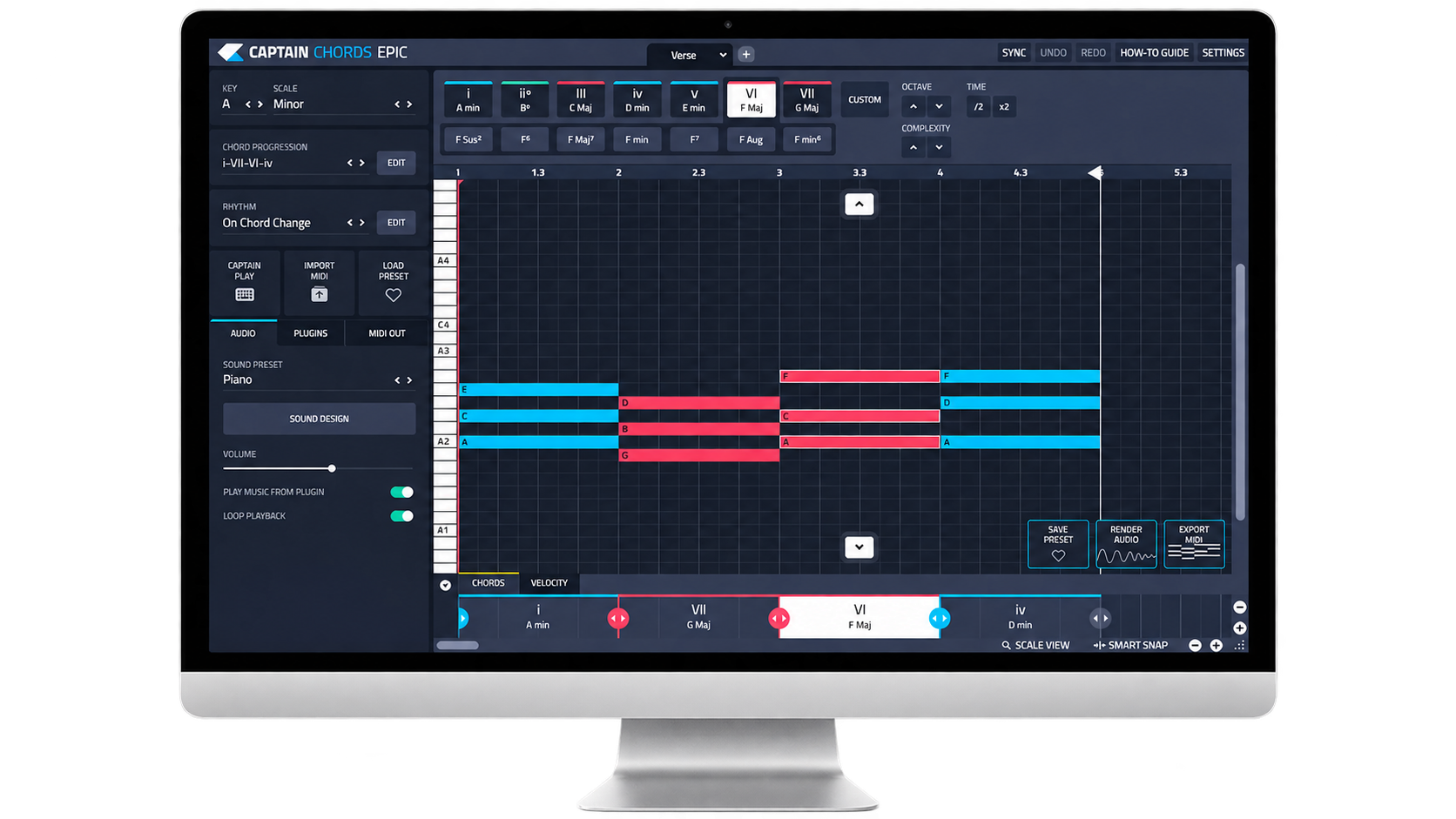Export MIDI with the notes icon
The width and height of the screenshot is (1456, 819).
pos(1194,544)
